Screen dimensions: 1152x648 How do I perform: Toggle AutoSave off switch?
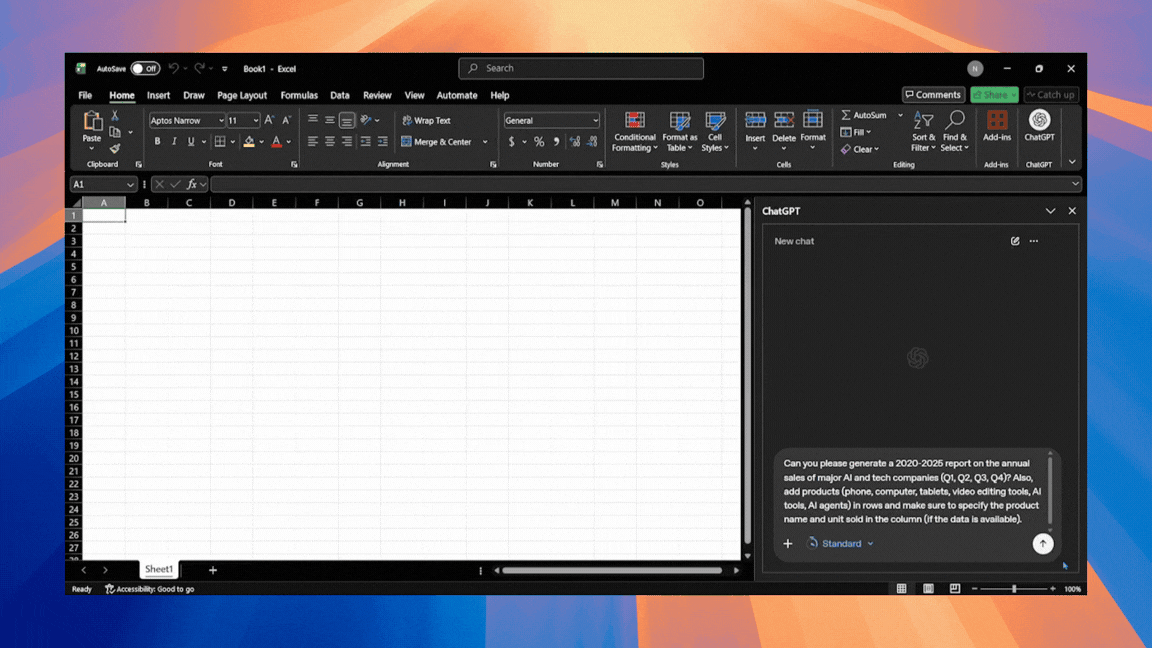click(x=145, y=68)
